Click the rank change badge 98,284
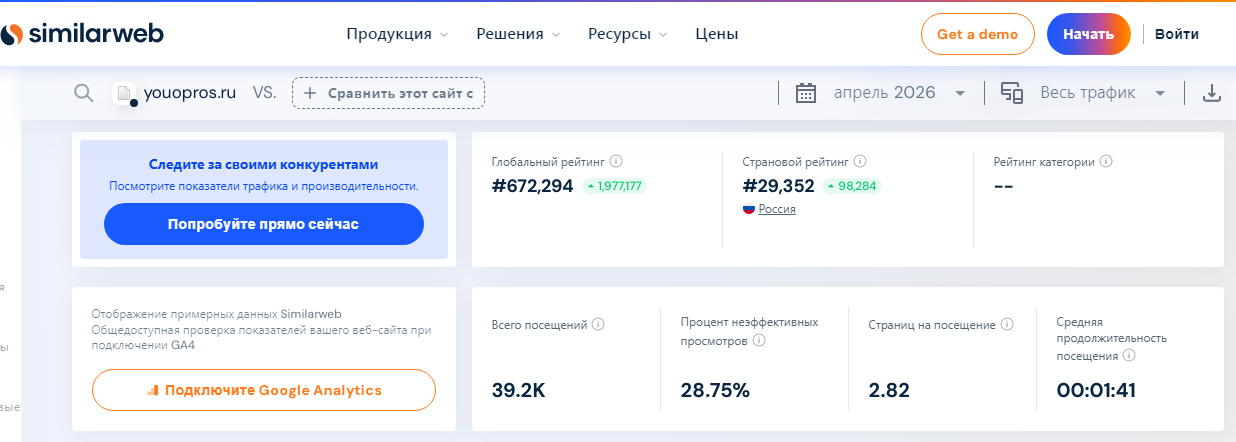This screenshot has height=442, width=1236. point(853,186)
